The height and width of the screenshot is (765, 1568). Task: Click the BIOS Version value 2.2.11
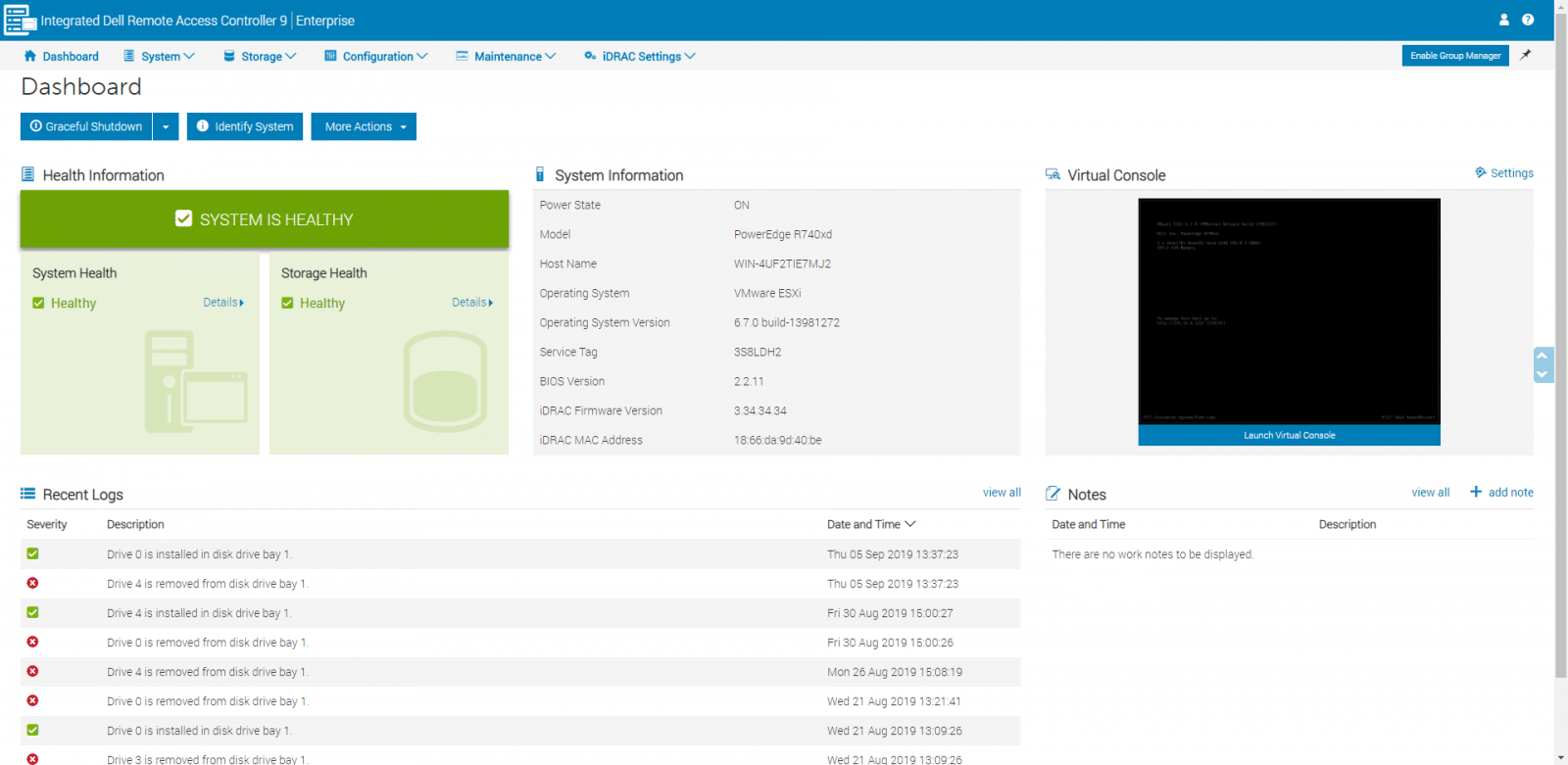click(749, 381)
